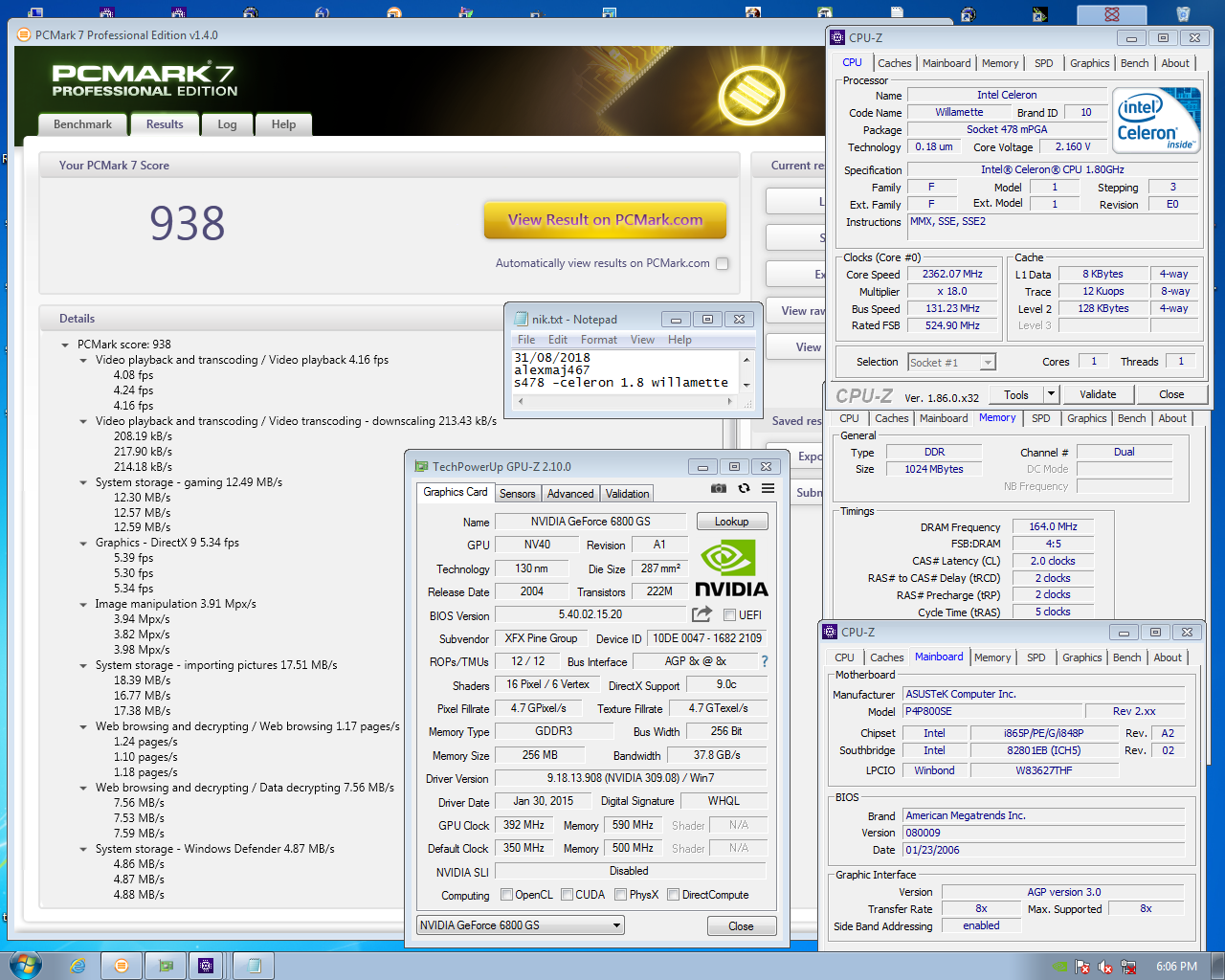This screenshot has width=1225, height=980.
Task: Open the GPU-Z Advanced tab
Action: click(x=571, y=494)
